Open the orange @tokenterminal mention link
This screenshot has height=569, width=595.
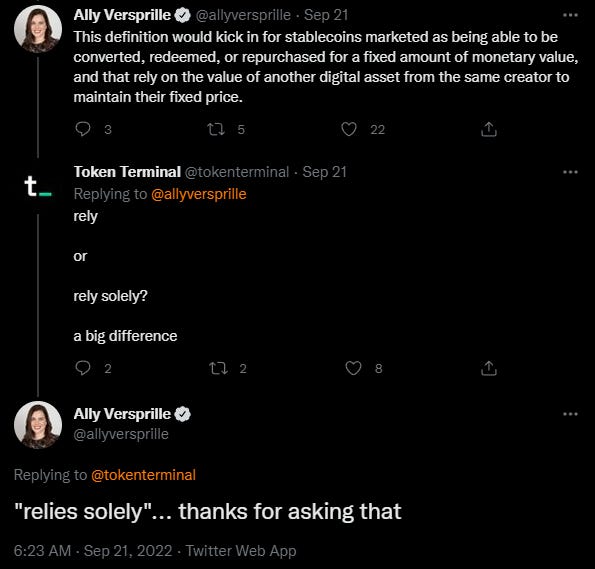143,475
